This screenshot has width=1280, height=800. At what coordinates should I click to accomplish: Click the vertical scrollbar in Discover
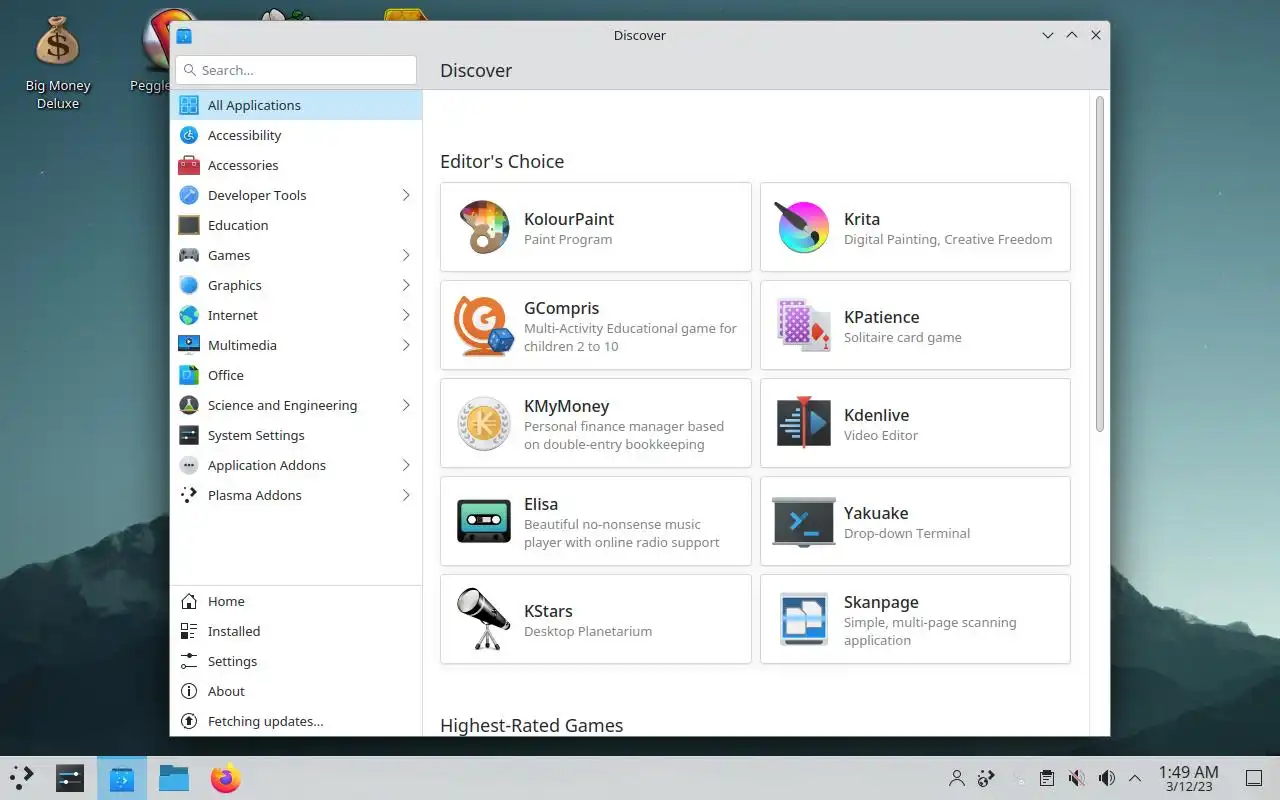[1100, 264]
